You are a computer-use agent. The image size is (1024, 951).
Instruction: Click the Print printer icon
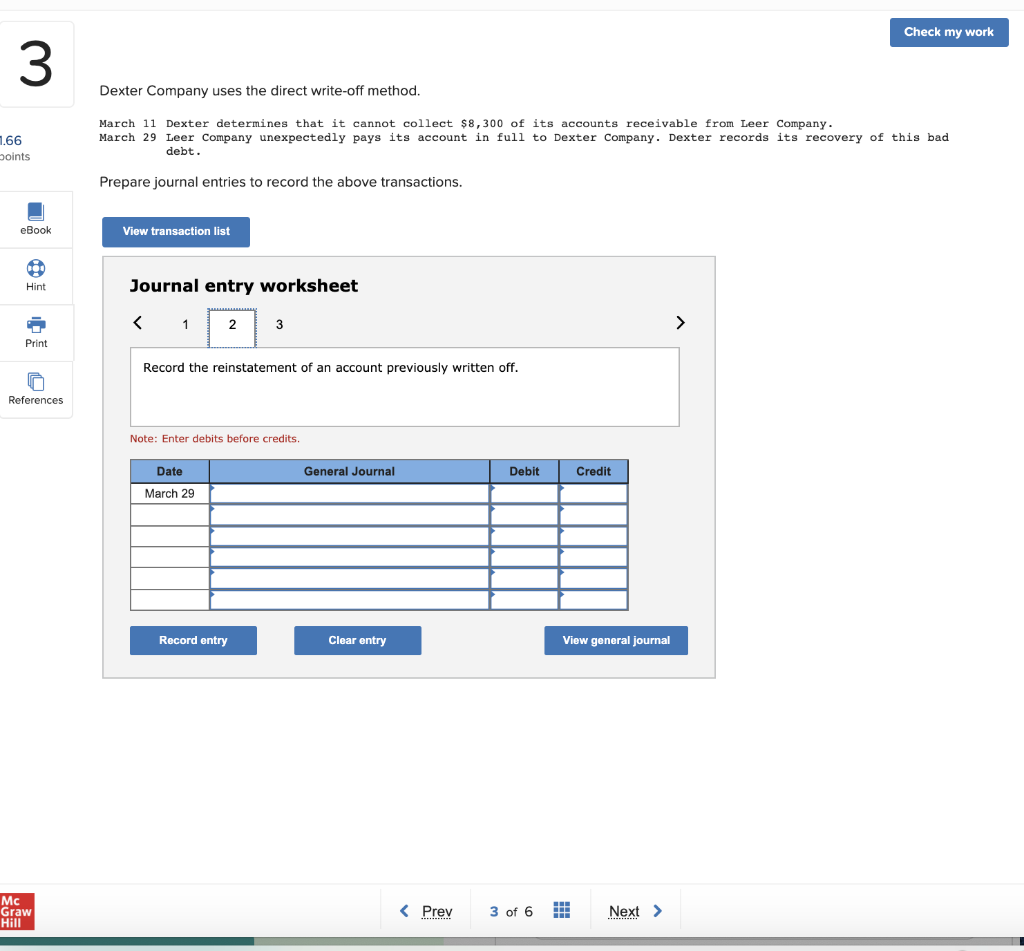(x=36, y=325)
